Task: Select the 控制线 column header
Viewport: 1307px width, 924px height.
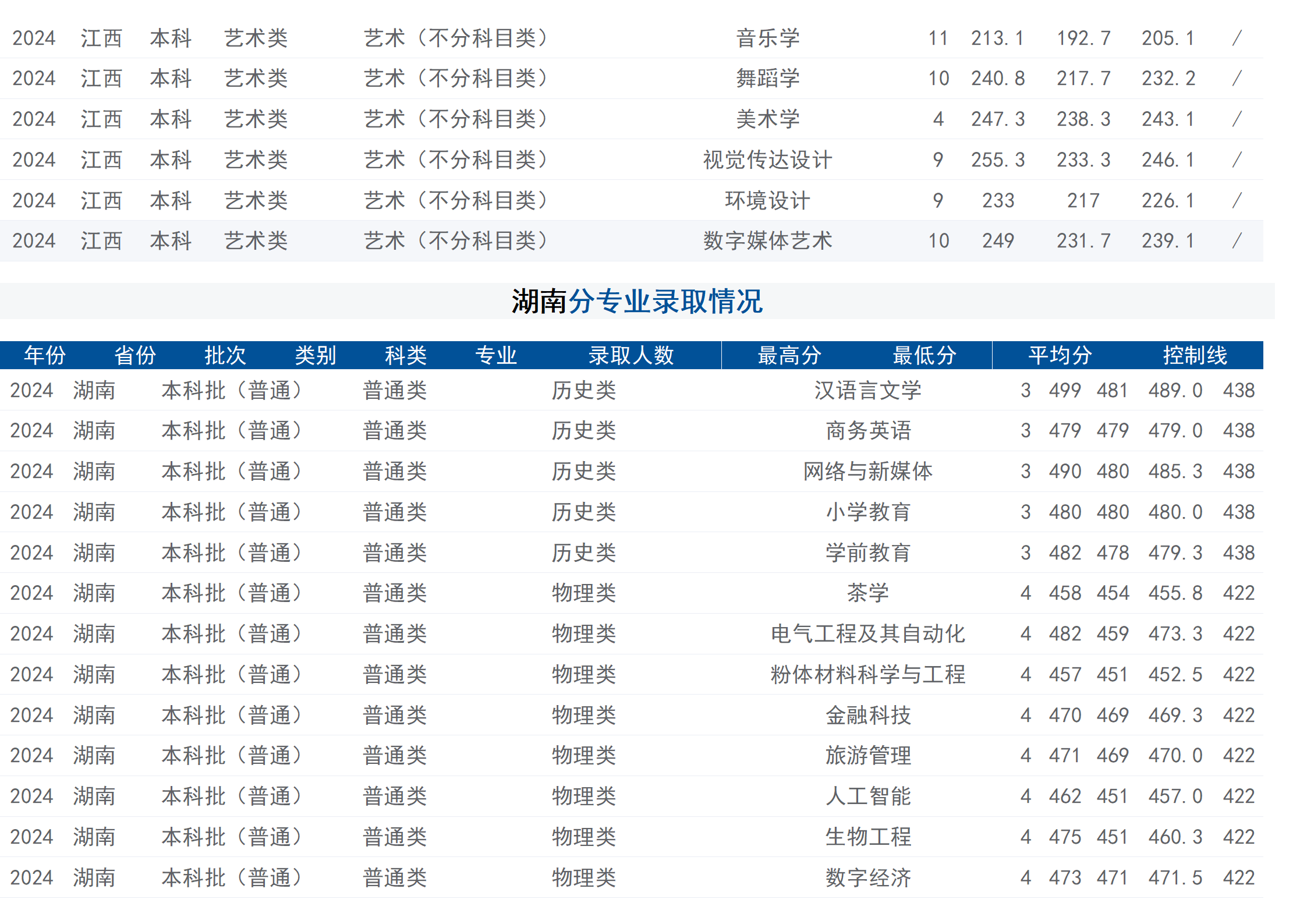Action: click(x=1199, y=354)
